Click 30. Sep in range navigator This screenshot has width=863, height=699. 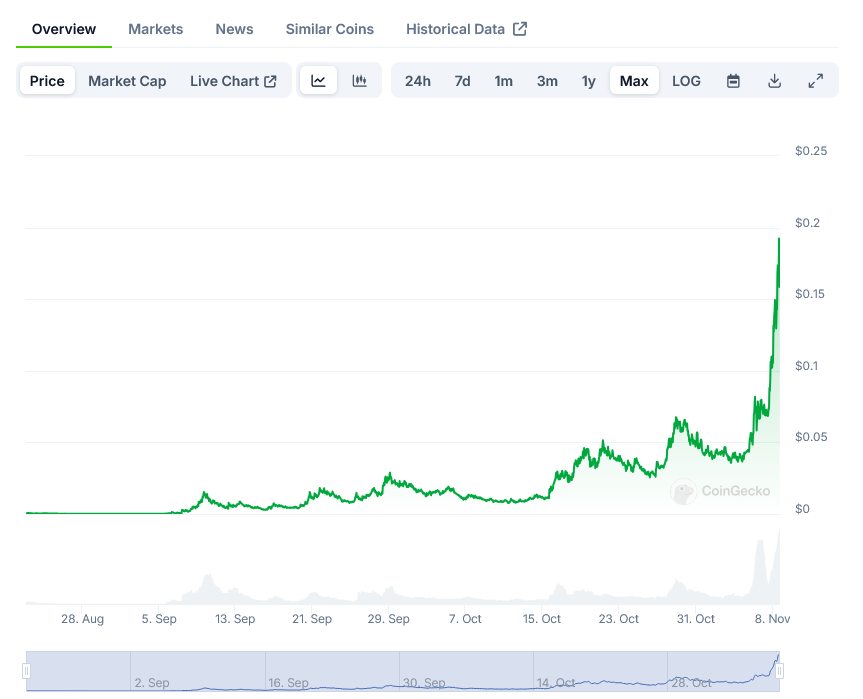point(424,683)
